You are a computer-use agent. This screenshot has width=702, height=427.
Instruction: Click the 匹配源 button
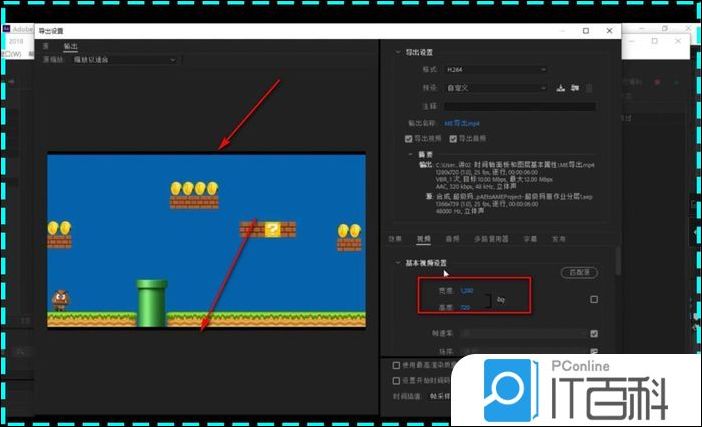point(579,272)
